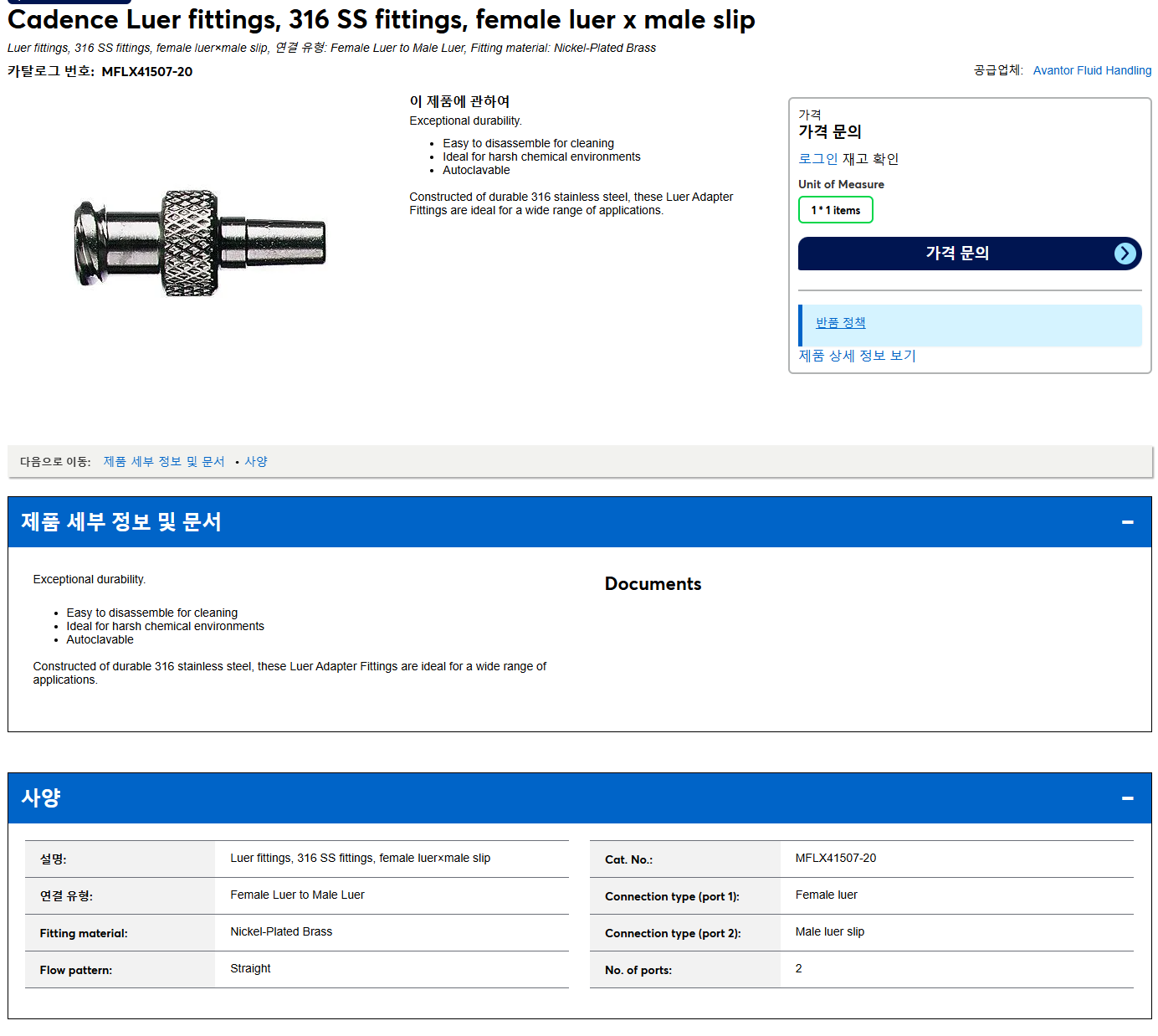Image resolution: width=1158 pixels, height=1036 pixels.
Task: Click the 가격 문의 button
Action: click(970, 254)
